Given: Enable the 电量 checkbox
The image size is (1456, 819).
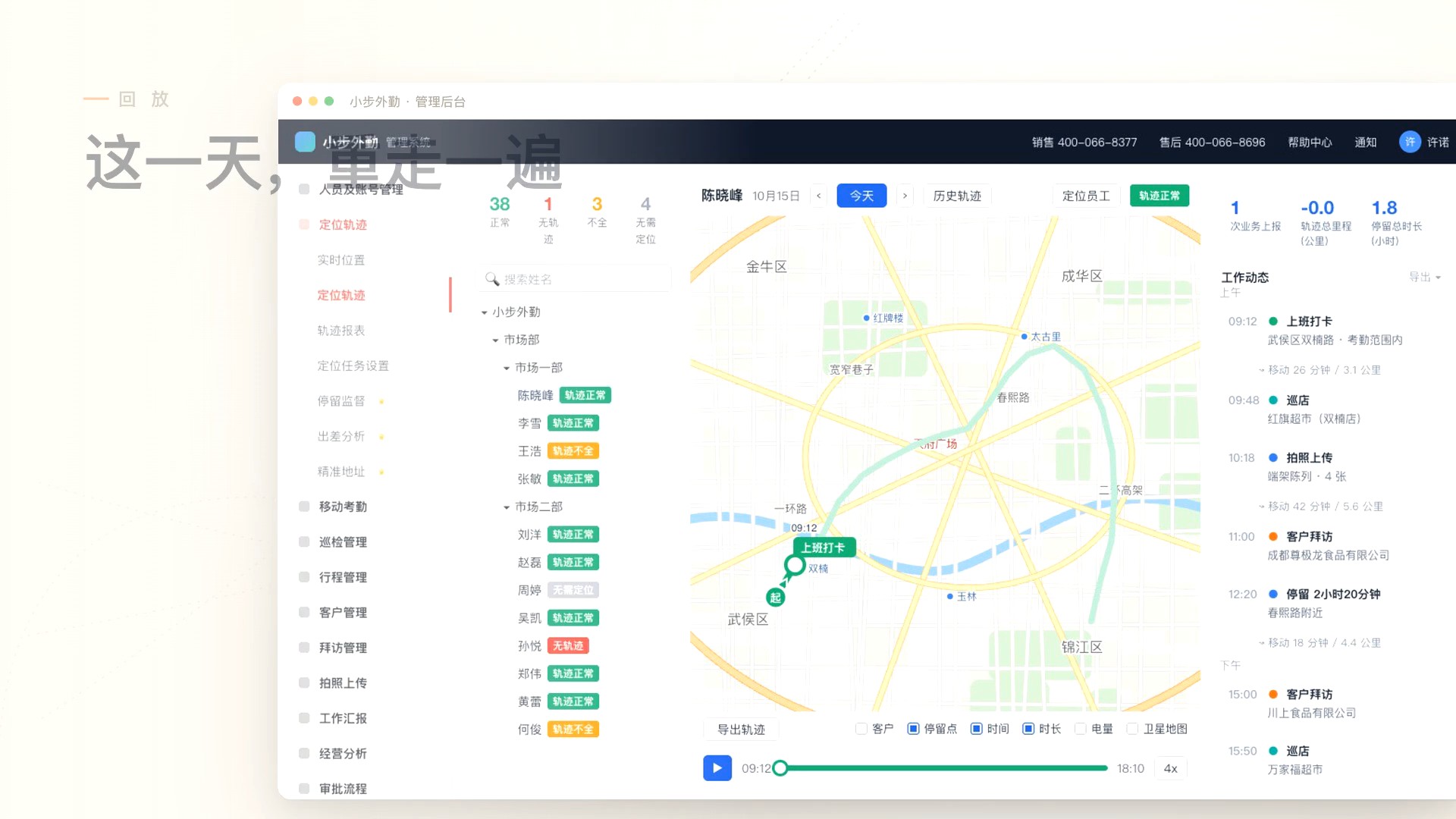Looking at the screenshot, I should (1081, 729).
